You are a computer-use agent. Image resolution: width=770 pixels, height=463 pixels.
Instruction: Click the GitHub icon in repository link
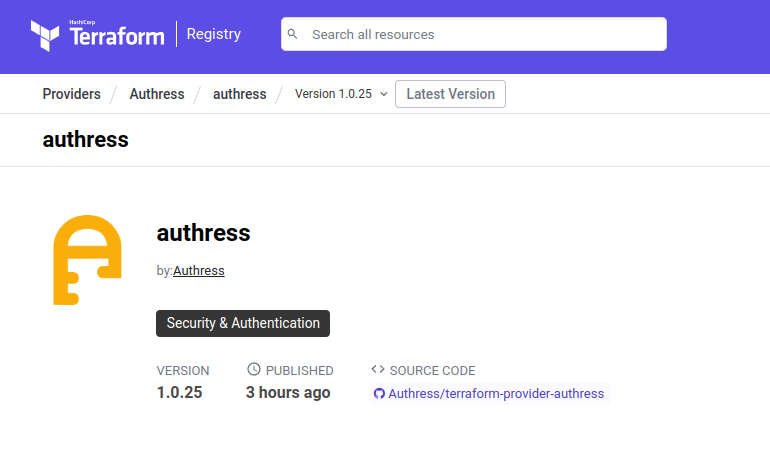[x=379, y=394]
